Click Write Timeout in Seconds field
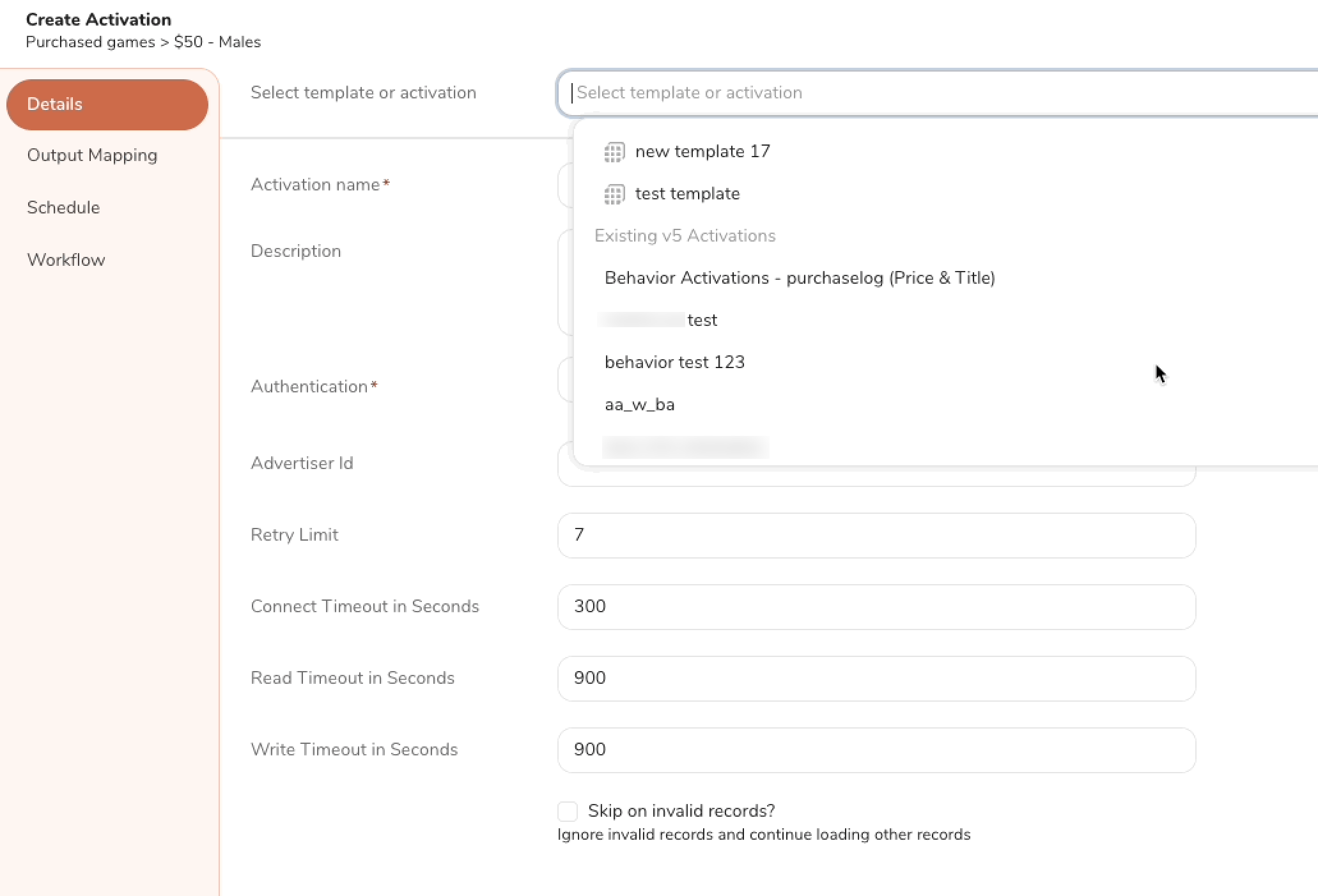This screenshot has width=1318, height=896. click(876, 750)
